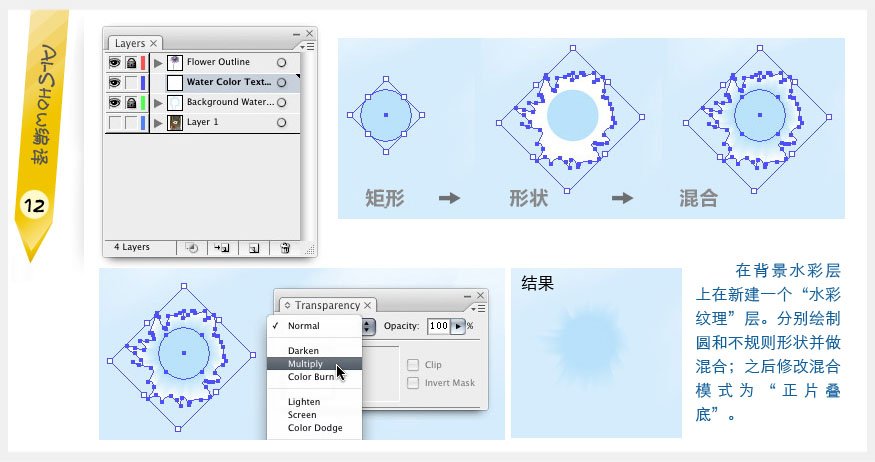Click circle center point above the 混合 label
The width and height of the screenshot is (875, 462).
tap(759, 115)
